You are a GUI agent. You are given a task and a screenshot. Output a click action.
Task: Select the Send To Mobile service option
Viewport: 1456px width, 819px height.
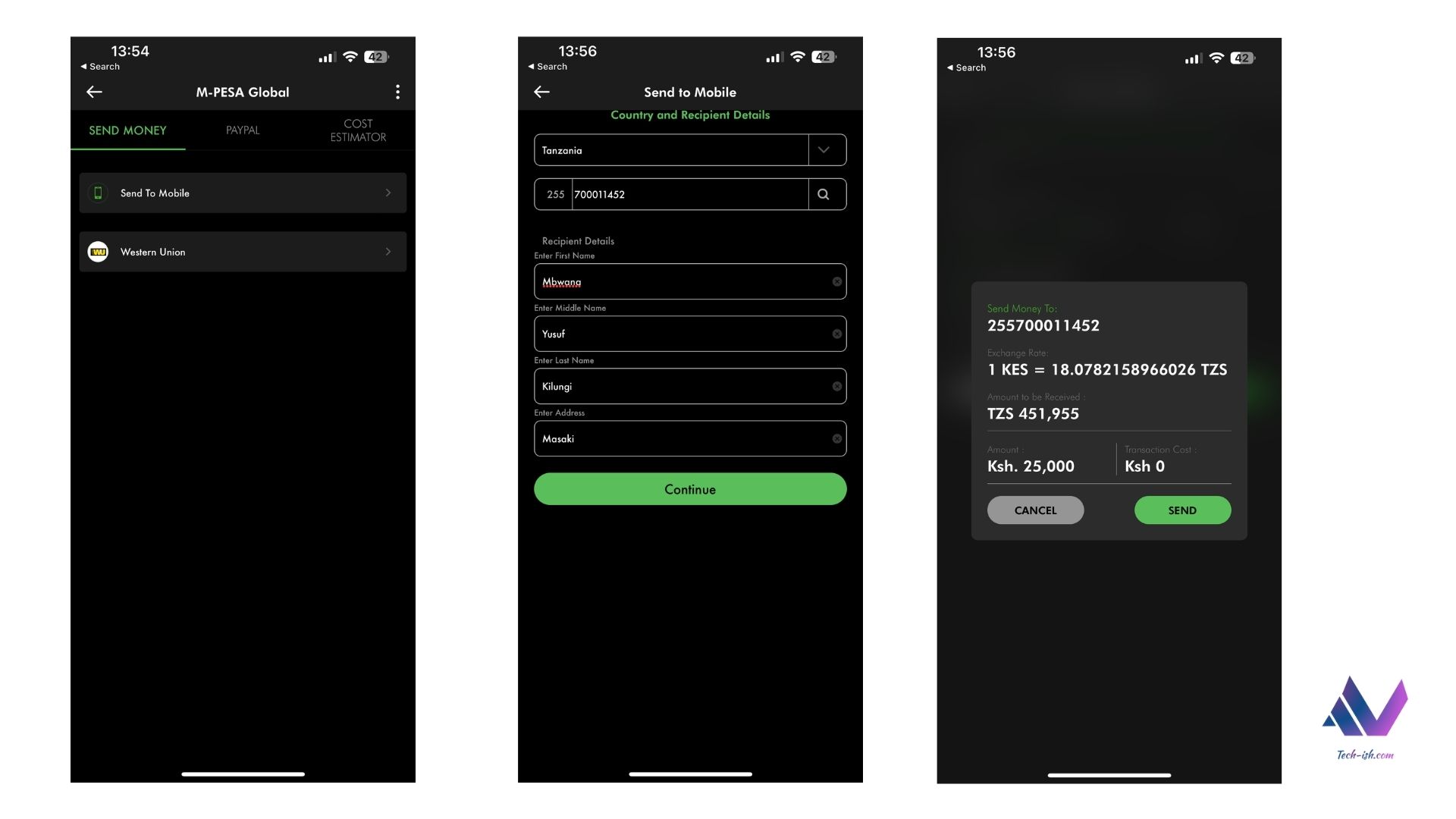pyautogui.click(x=243, y=192)
